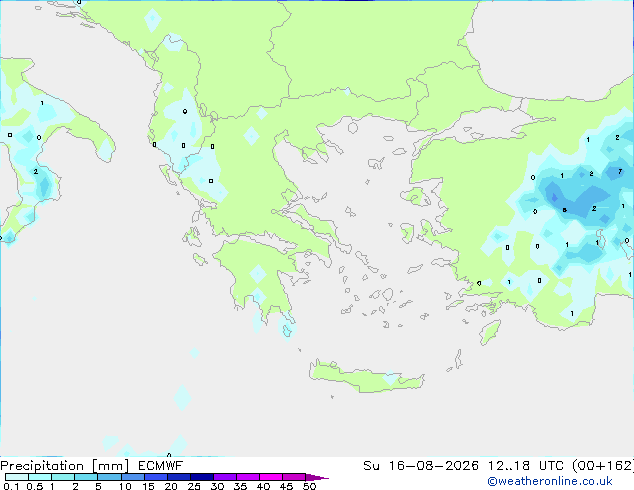Click the legend swatch between 40 and 45
The height and width of the screenshot is (490, 634).
tap(271, 477)
